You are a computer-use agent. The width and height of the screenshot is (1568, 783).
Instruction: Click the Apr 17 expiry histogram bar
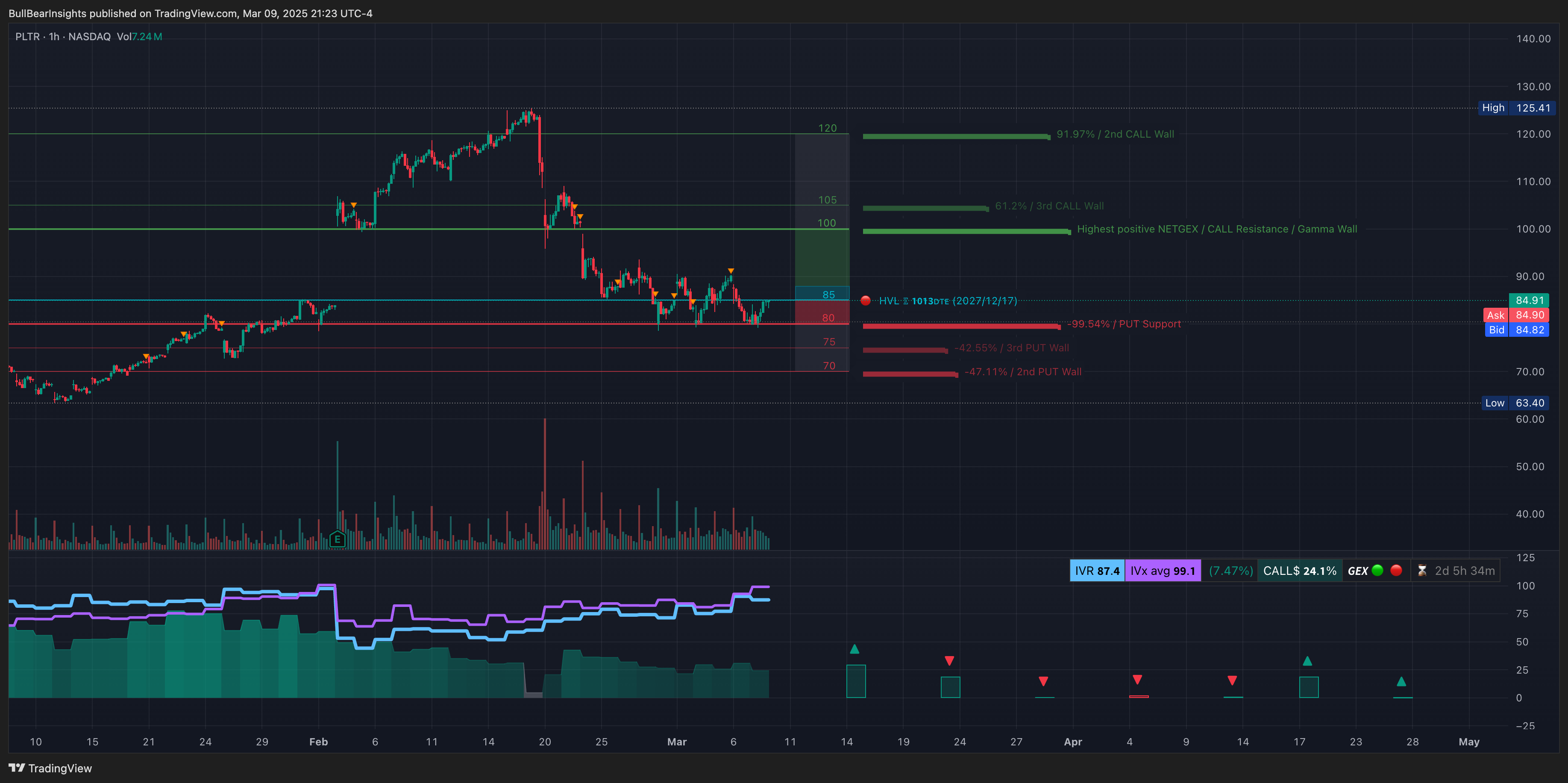(x=1309, y=687)
